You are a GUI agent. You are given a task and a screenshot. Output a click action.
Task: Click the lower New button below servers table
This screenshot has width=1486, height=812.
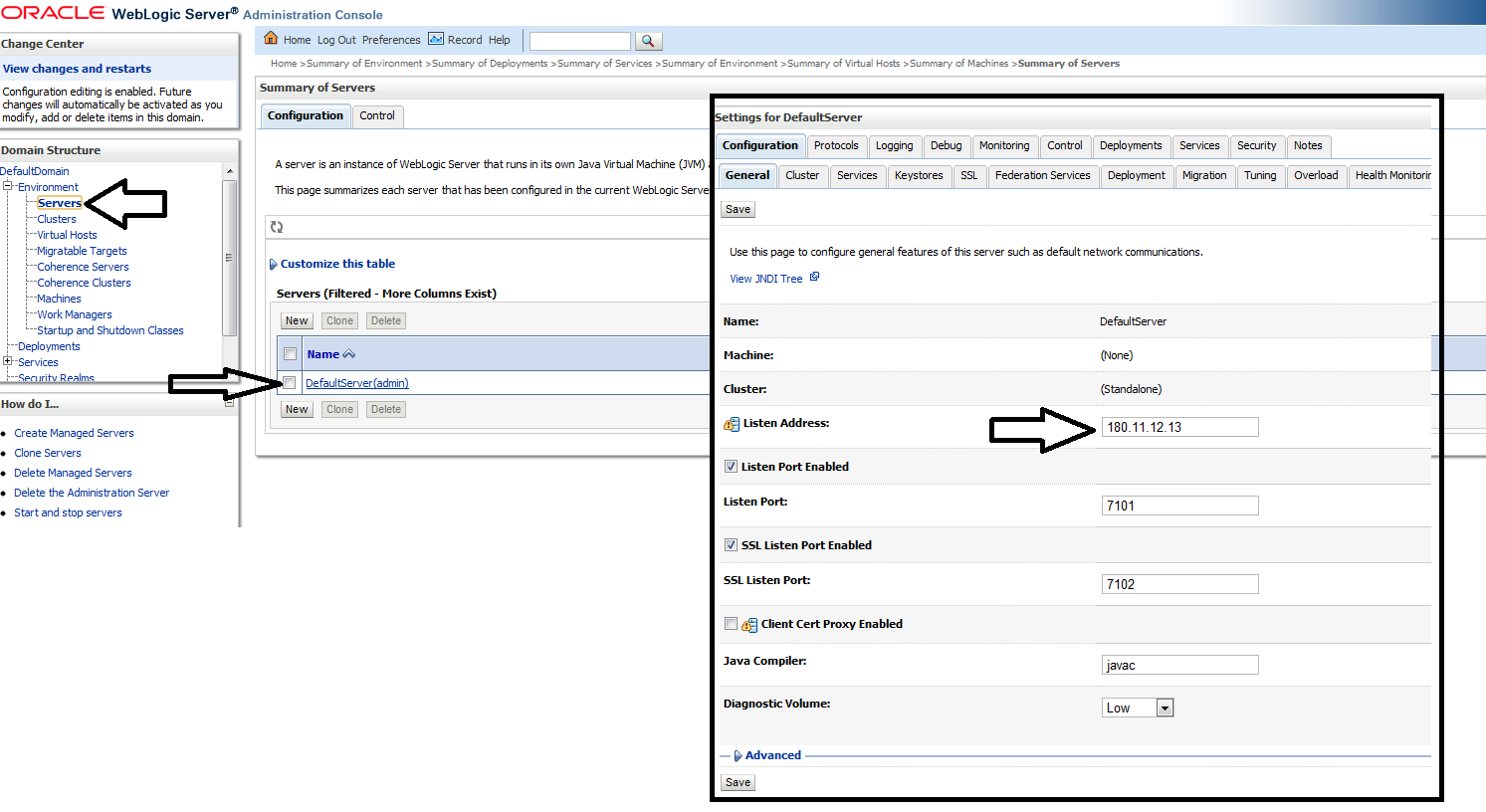(x=297, y=409)
